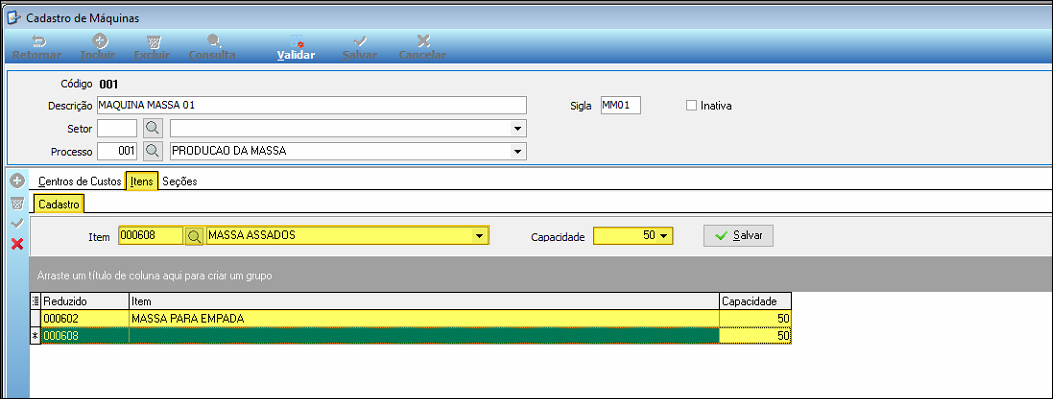Click the Validar toolbar button
This screenshot has height=399, width=1053.
pyautogui.click(x=296, y=48)
